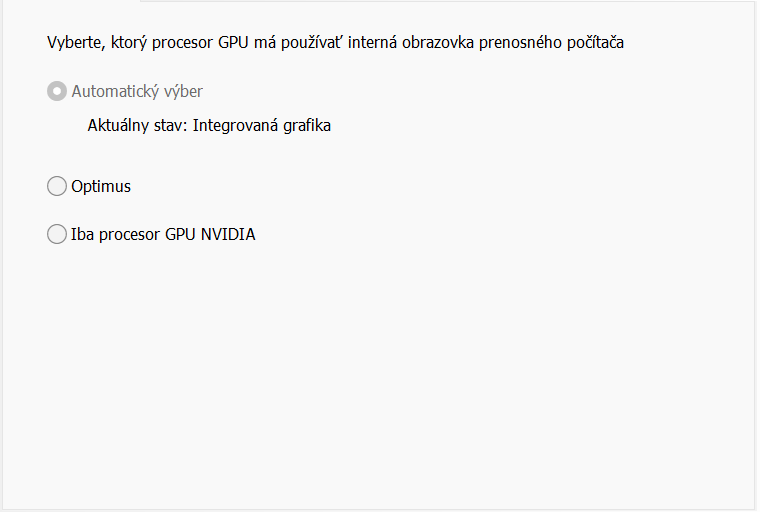The image size is (760, 512).
Task: Click the Integrovaná grafika status value
Action: [262, 126]
